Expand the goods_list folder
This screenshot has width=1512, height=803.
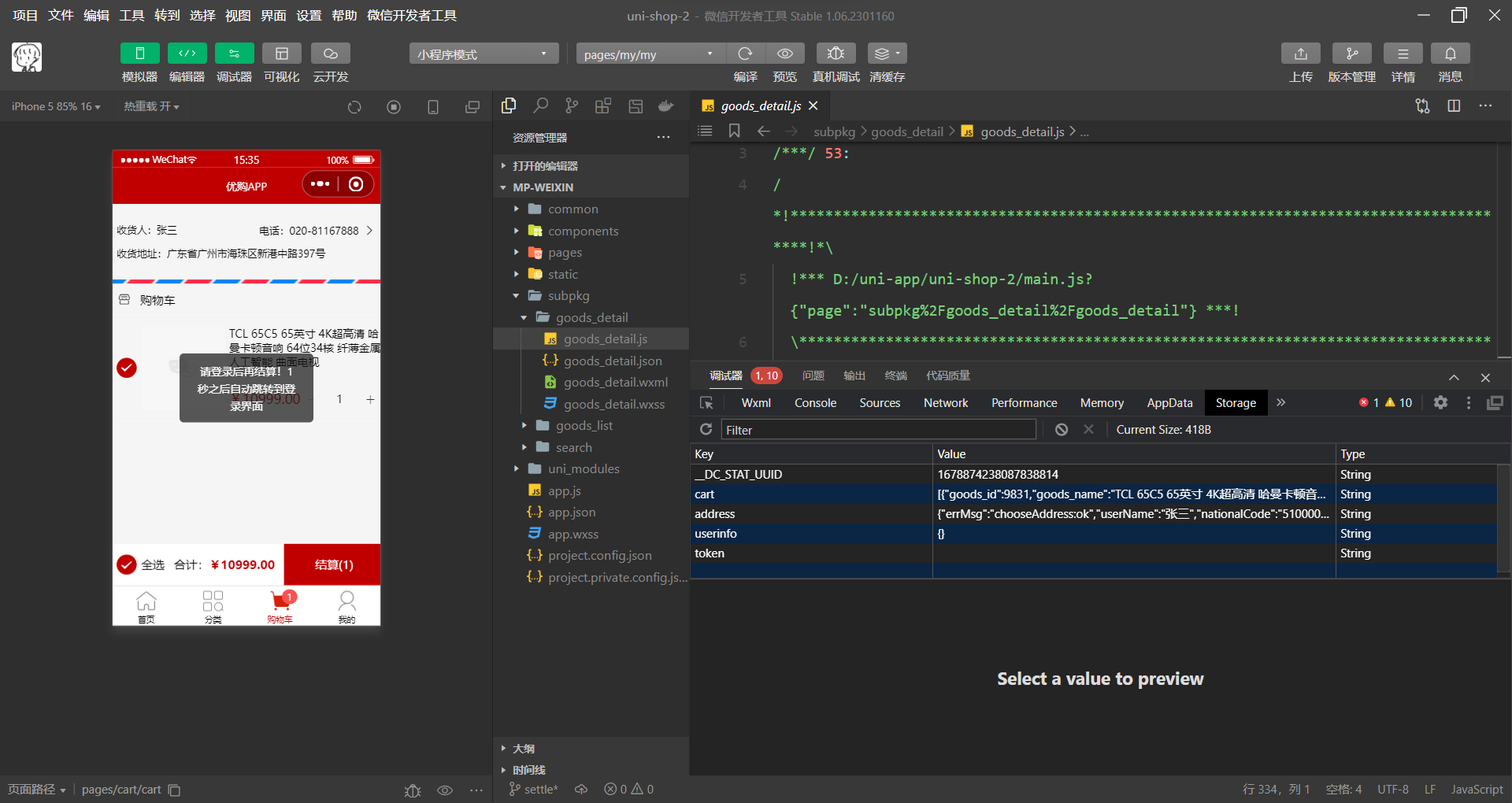(584, 425)
